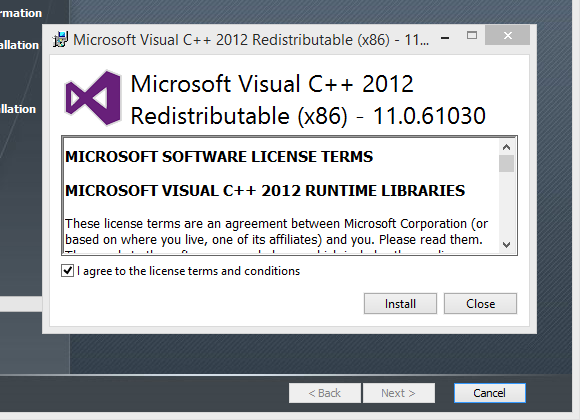Screen dimensions: 580x420
Task: Minimize the Redistributable setup window
Action: (x=445, y=37)
